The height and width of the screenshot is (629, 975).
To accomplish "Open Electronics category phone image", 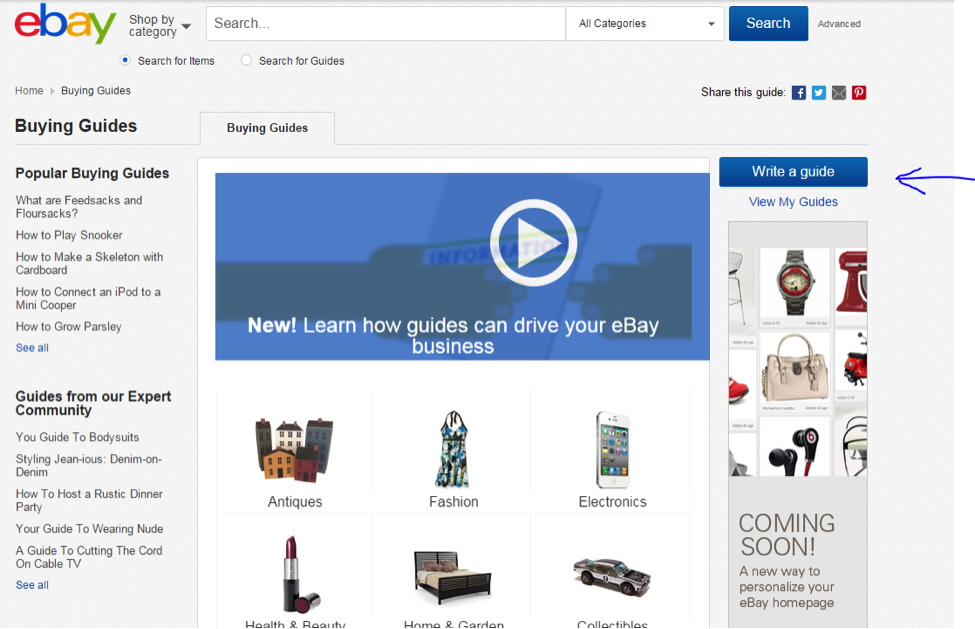I will coord(612,449).
